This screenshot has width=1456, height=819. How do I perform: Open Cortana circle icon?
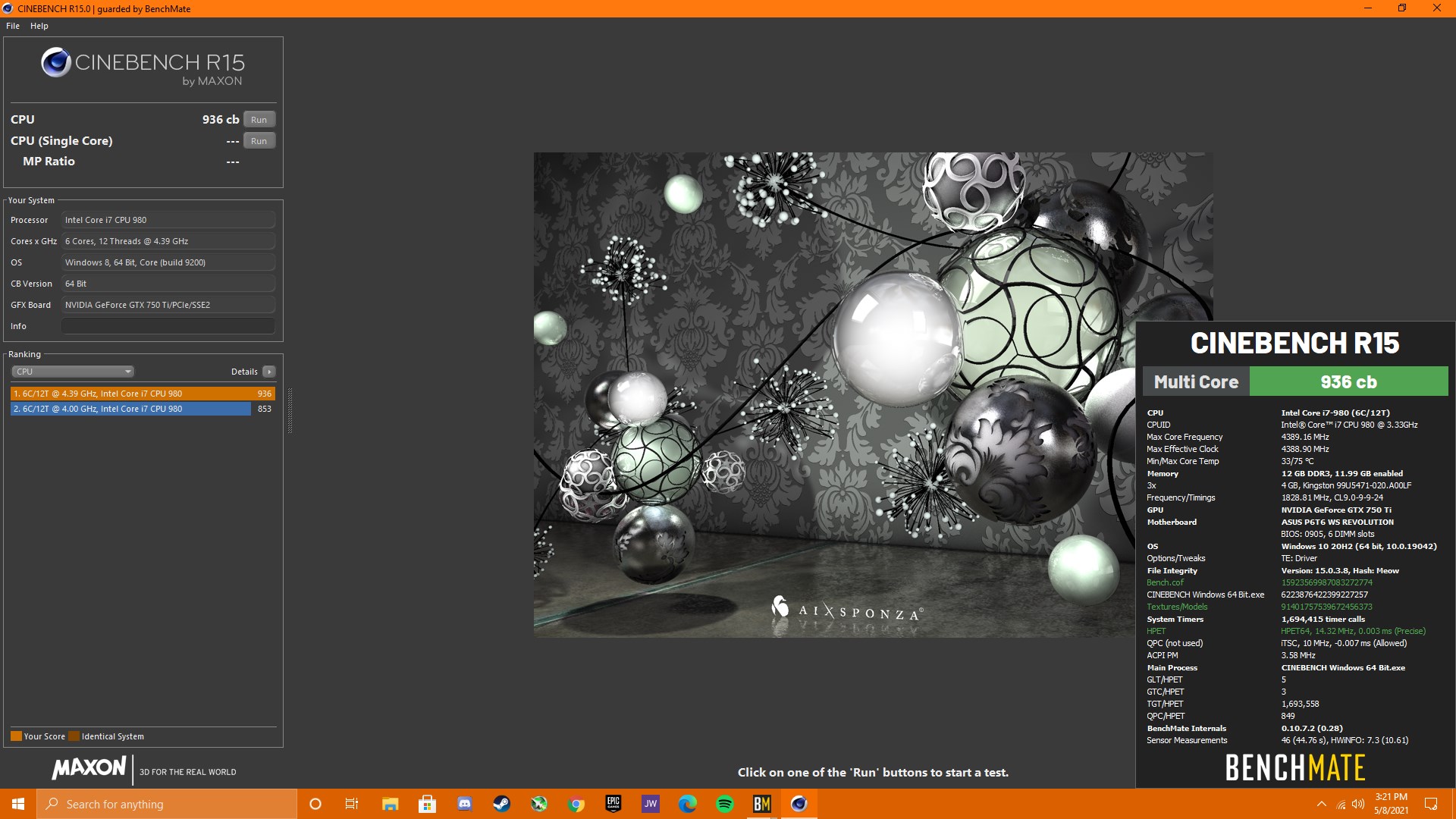click(315, 804)
